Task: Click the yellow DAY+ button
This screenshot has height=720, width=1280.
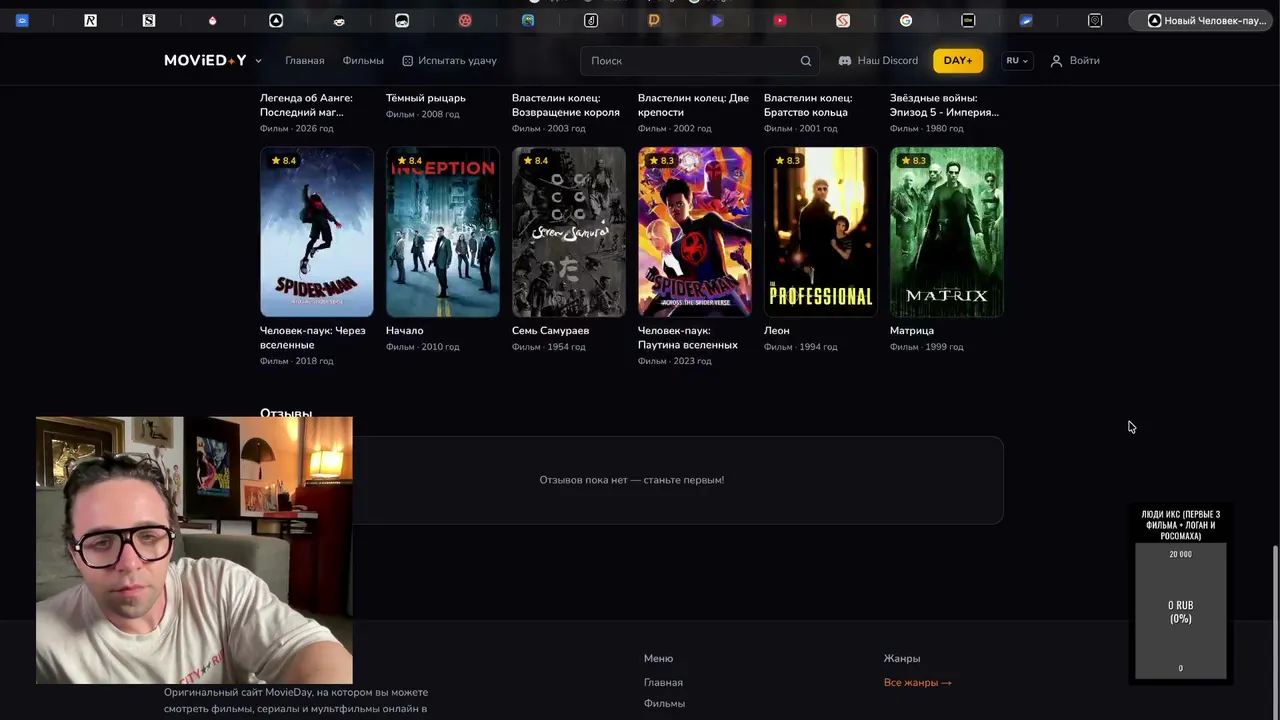Action: point(958,61)
